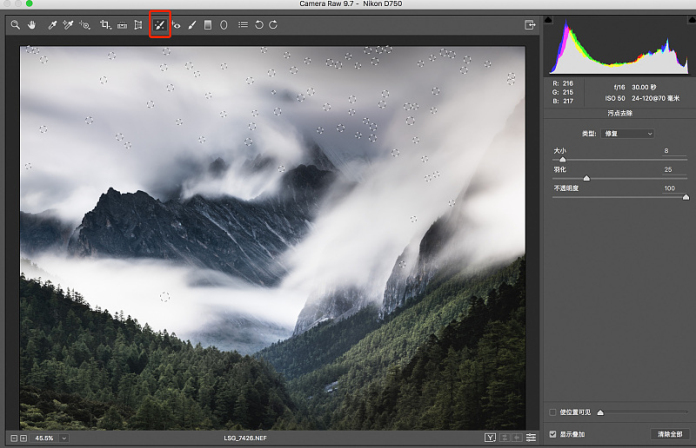Open the zoom level dropdown arrow

point(64,438)
